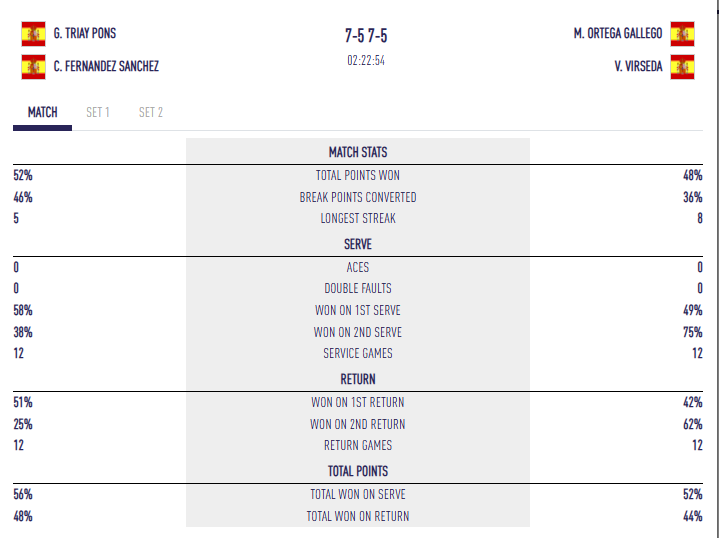This screenshot has height=538, width=719.
Task: Click the Total Points section header
Action: 358,471
